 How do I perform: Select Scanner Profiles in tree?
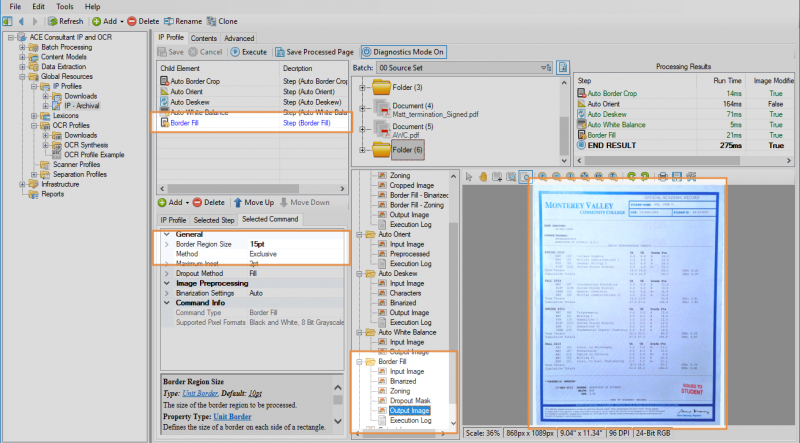pyautogui.click(x=77, y=164)
